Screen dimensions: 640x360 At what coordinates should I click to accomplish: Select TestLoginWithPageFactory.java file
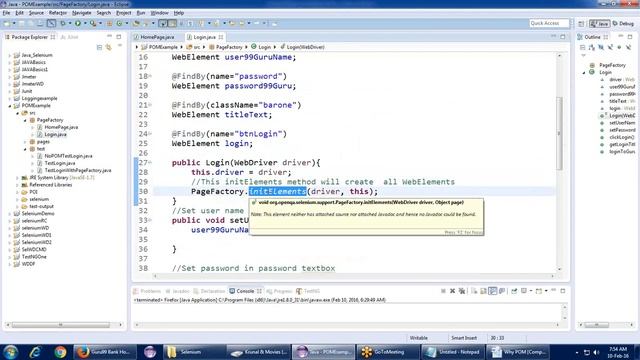point(78,171)
